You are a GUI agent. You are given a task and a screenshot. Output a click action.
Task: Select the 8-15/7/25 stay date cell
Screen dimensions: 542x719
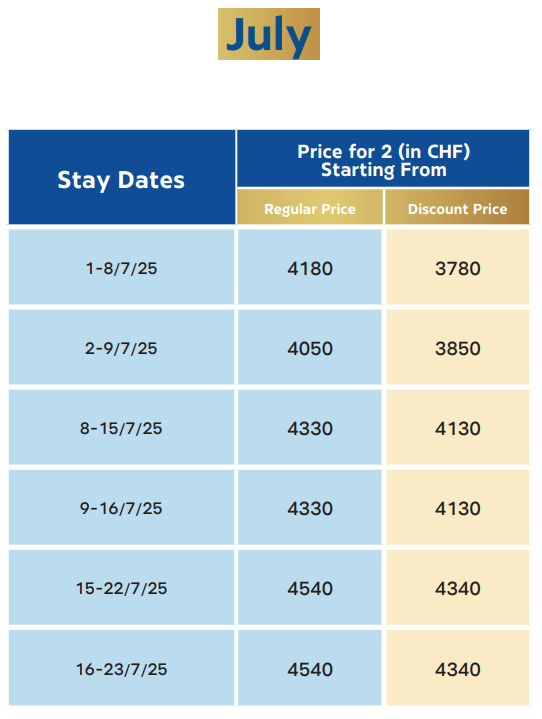coord(122,427)
